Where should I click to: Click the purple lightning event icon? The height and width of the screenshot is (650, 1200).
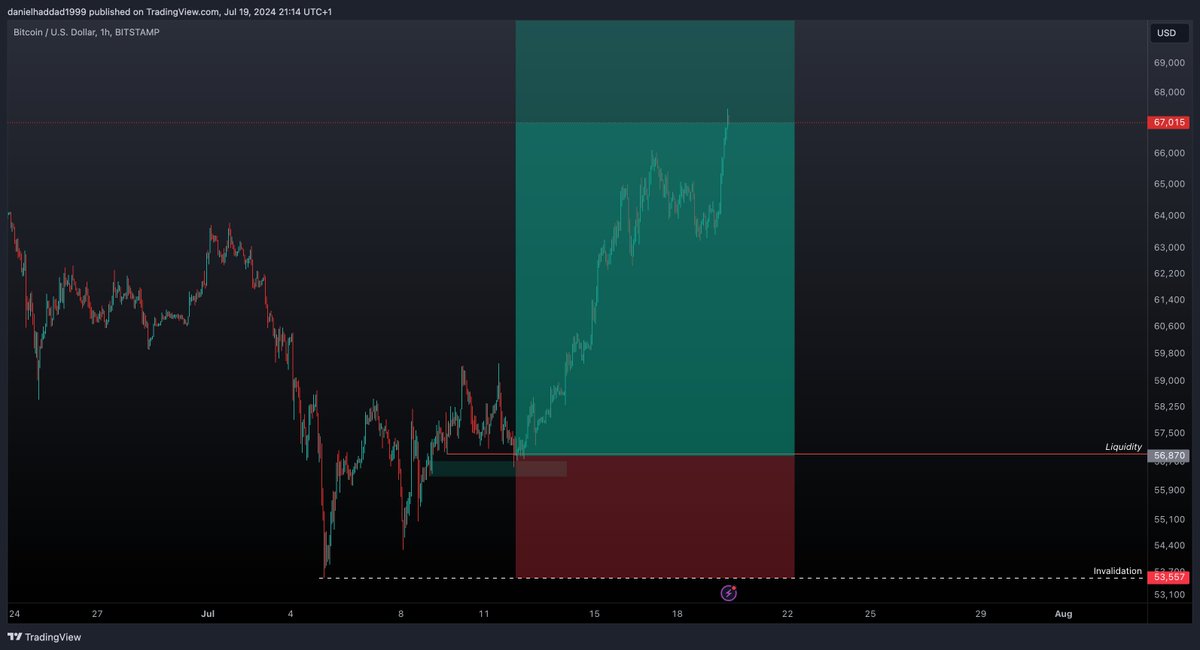click(729, 593)
